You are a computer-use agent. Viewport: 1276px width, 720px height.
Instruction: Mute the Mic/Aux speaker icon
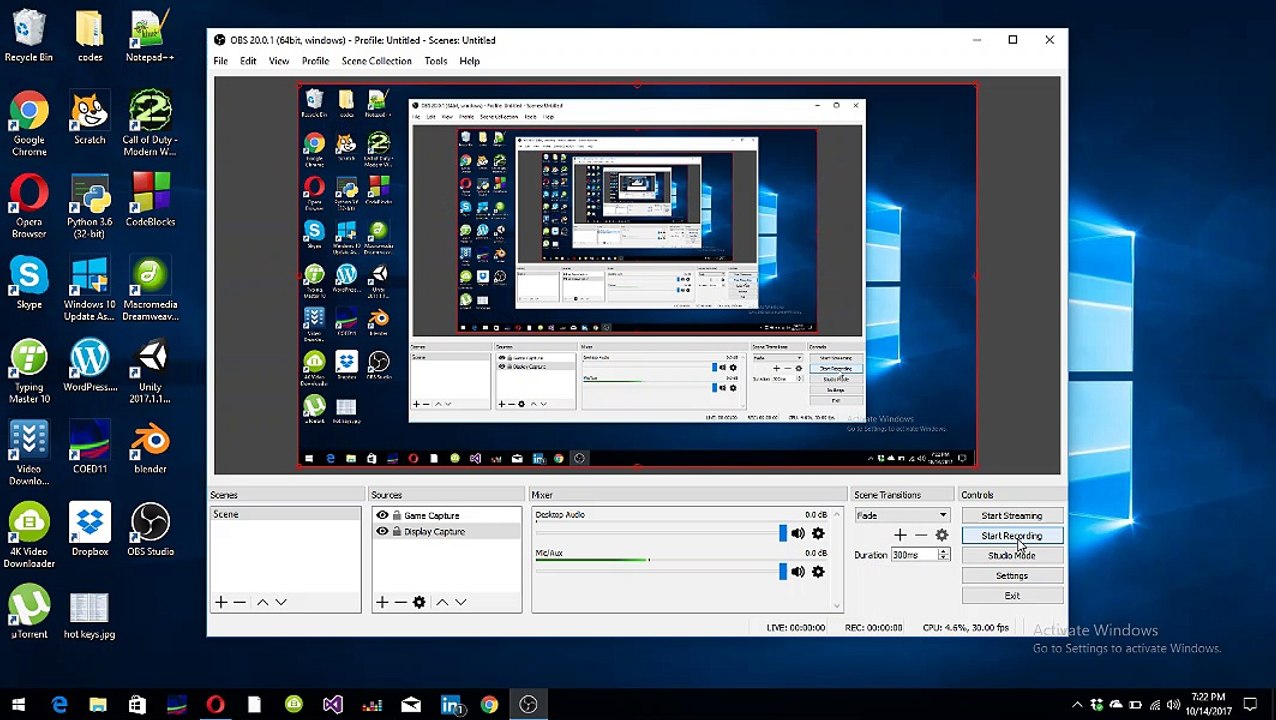coord(797,572)
